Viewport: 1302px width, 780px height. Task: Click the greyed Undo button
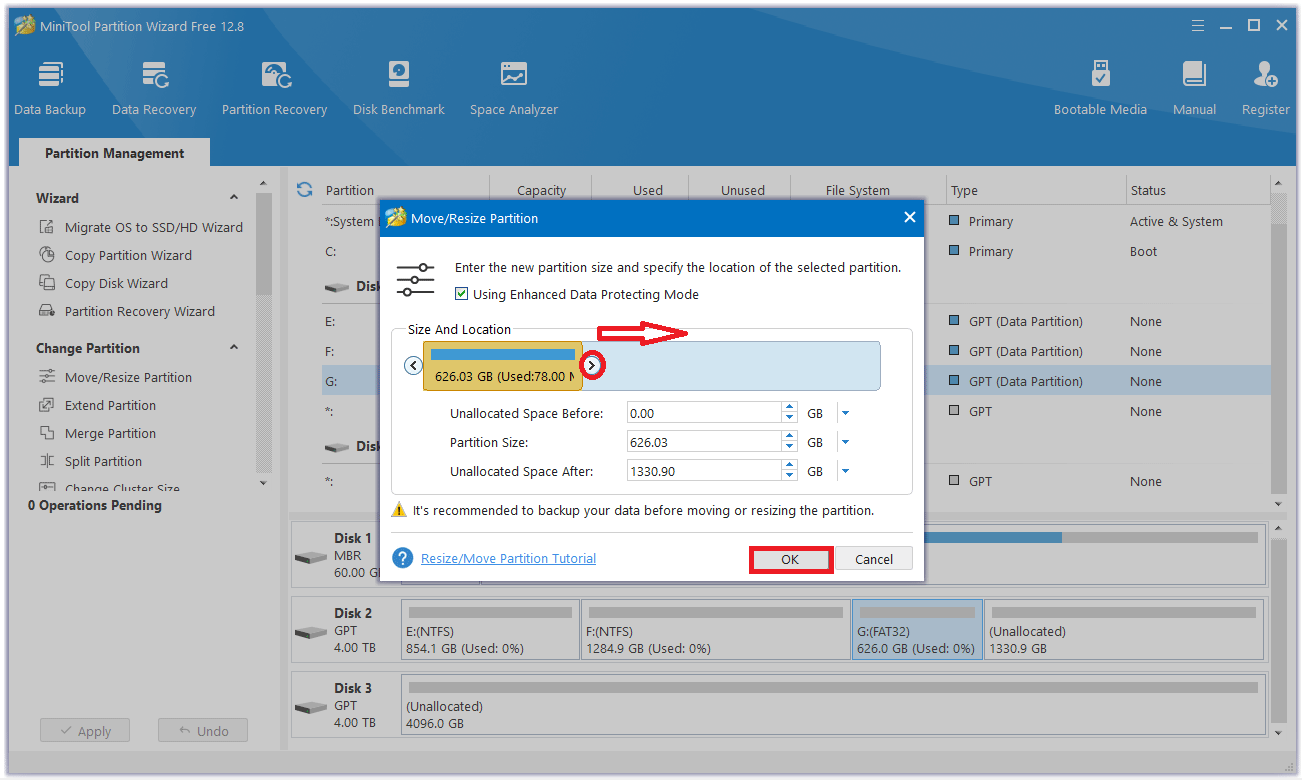tap(203, 731)
